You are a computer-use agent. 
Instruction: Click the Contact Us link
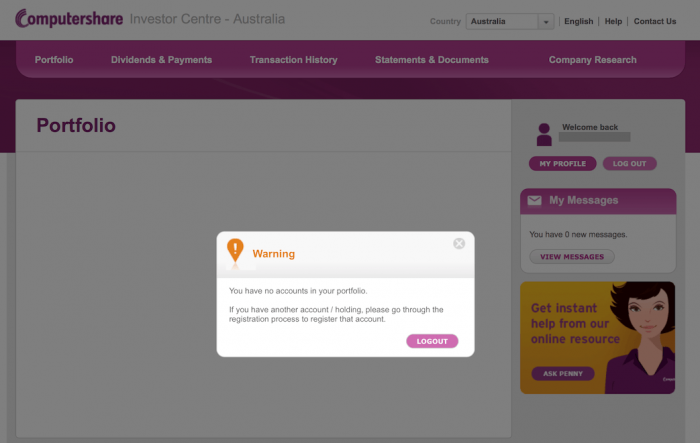(655, 21)
